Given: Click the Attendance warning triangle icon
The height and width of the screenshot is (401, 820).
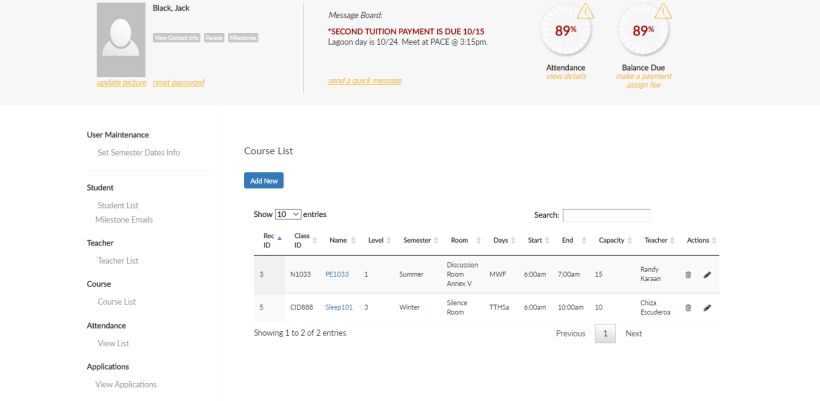Looking at the screenshot, I should [x=585, y=12].
